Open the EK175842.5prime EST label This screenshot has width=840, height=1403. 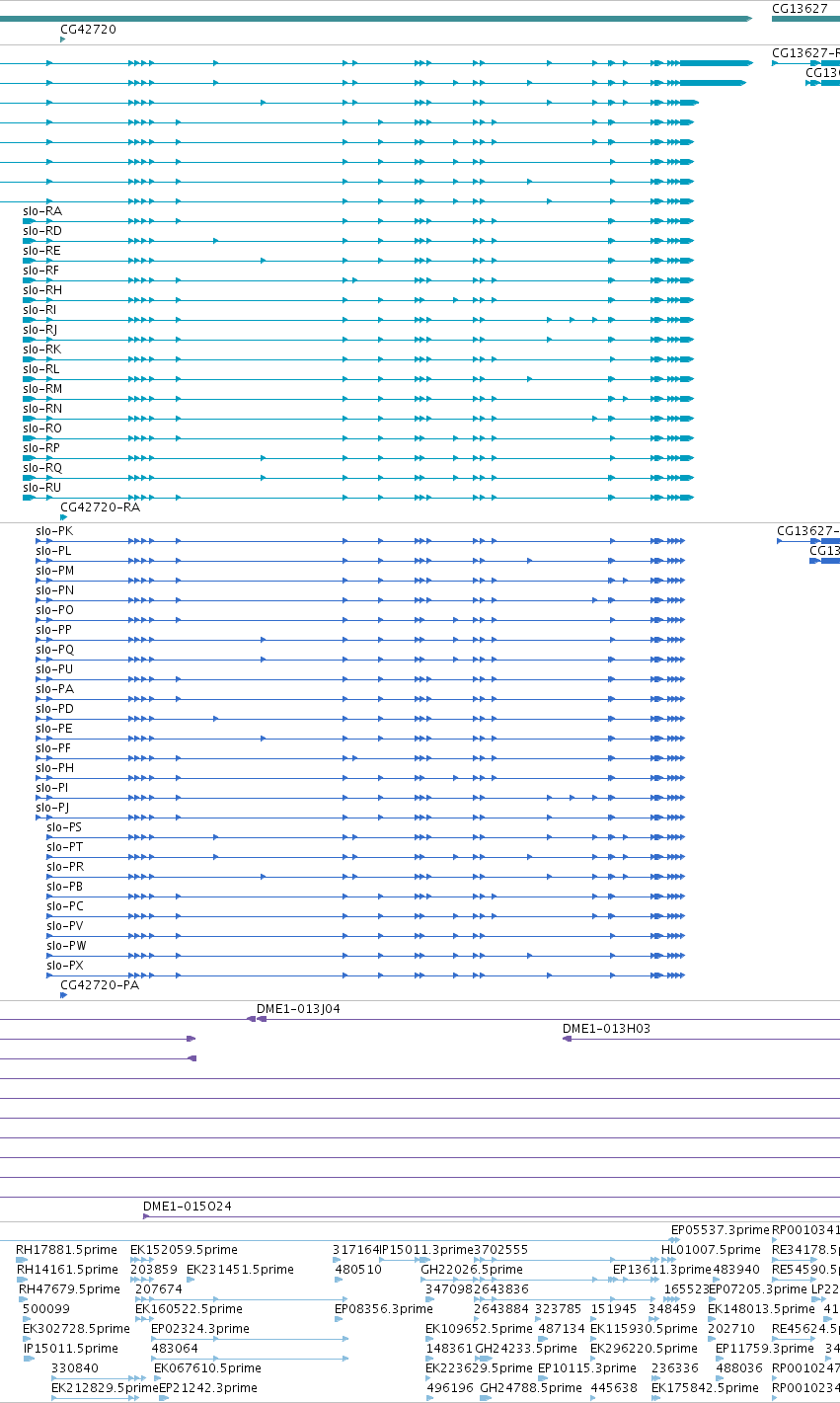[705, 1388]
